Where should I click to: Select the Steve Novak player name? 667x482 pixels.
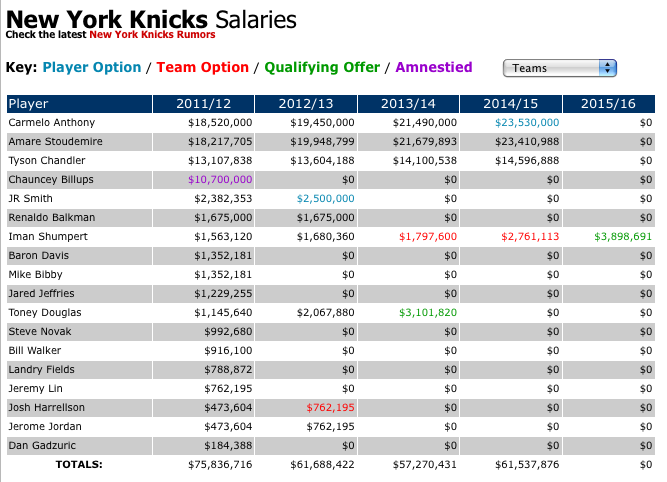pyautogui.click(x=40, y=331)
